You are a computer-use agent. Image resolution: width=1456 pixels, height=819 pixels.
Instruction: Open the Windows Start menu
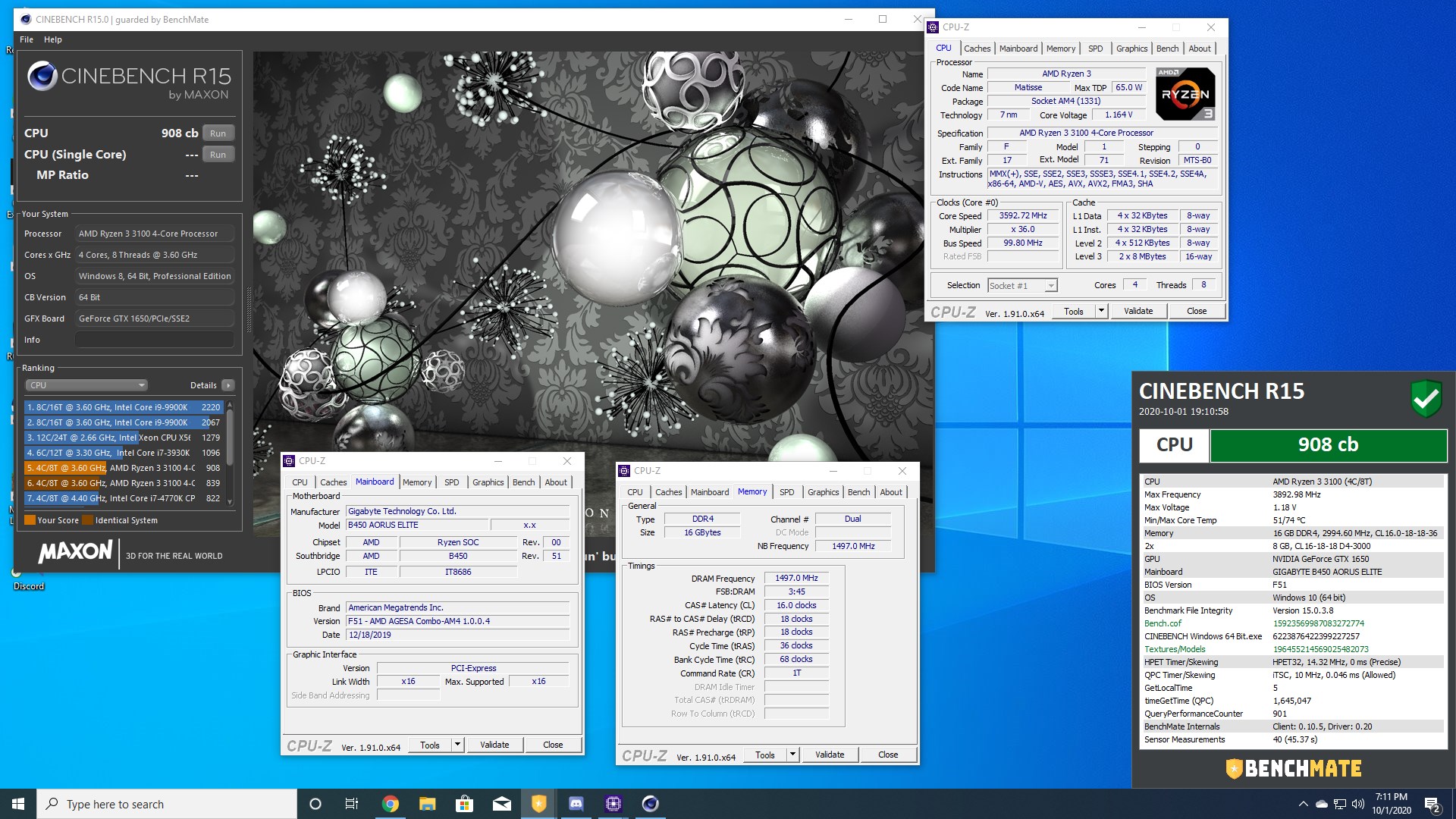pos(18,804)
